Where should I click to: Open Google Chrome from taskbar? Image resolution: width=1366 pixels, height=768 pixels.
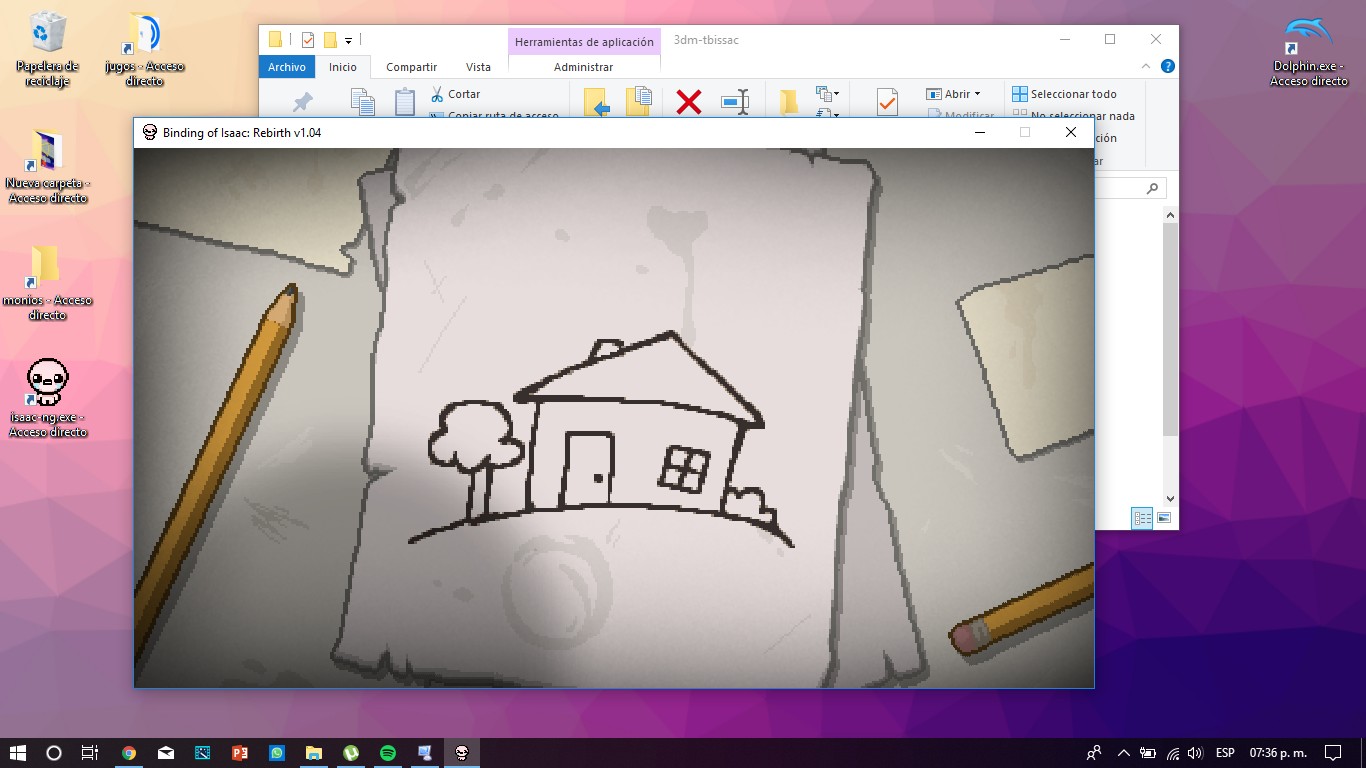tap(129, 753)
